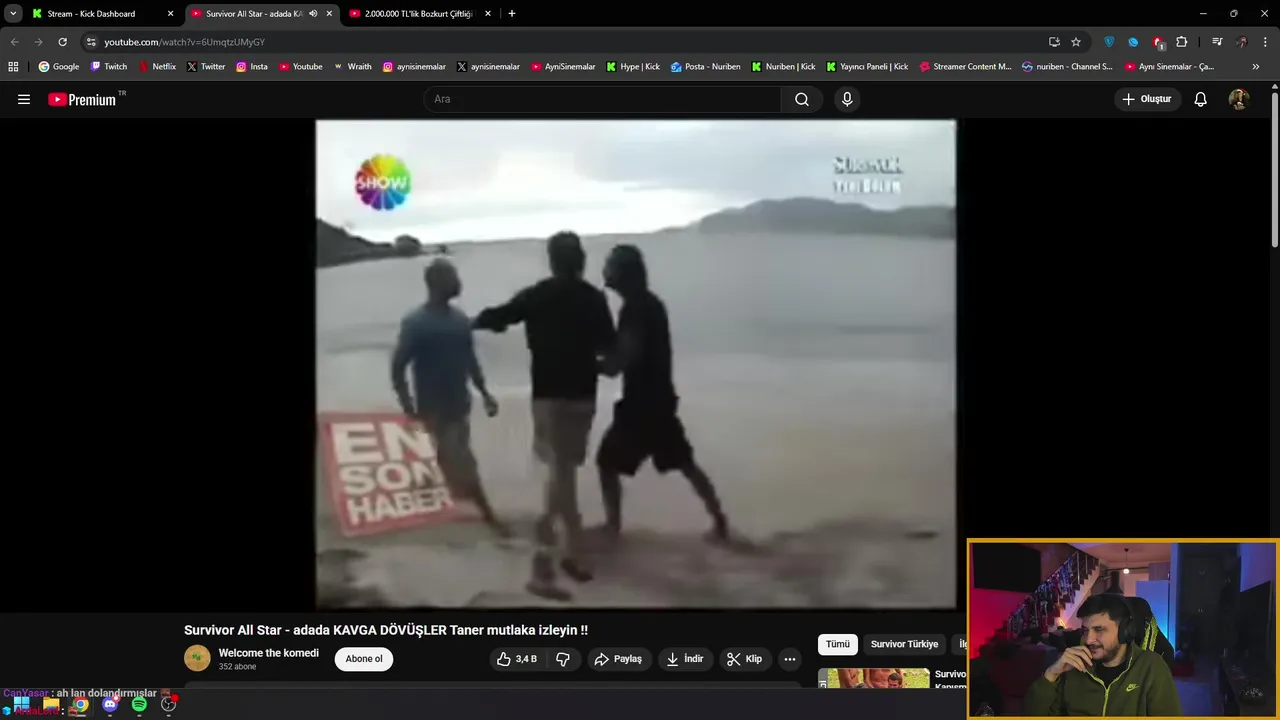Open the more actions three-dot menu
The width and height of the screenshot is (1280, 720).
click(x=790, y=659)
